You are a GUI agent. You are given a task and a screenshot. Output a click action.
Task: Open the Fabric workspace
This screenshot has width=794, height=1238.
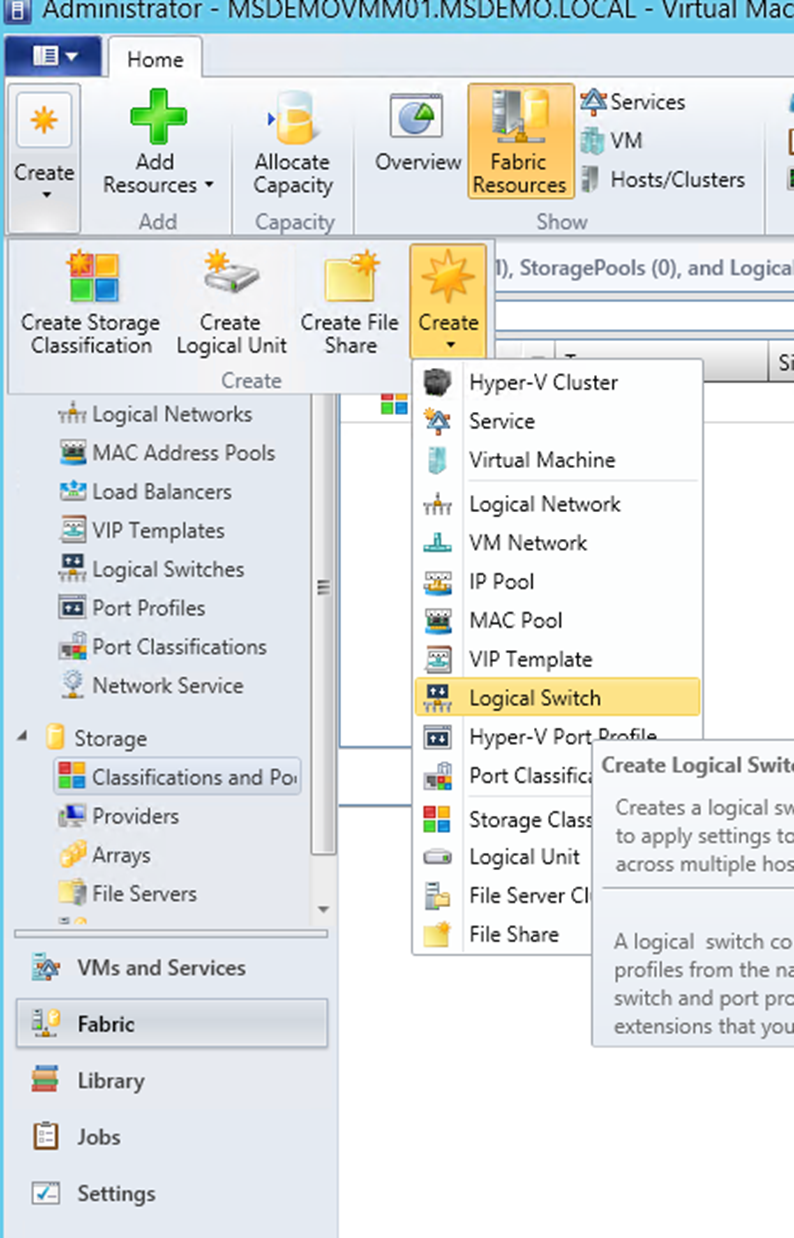(x=171, y=1024)
